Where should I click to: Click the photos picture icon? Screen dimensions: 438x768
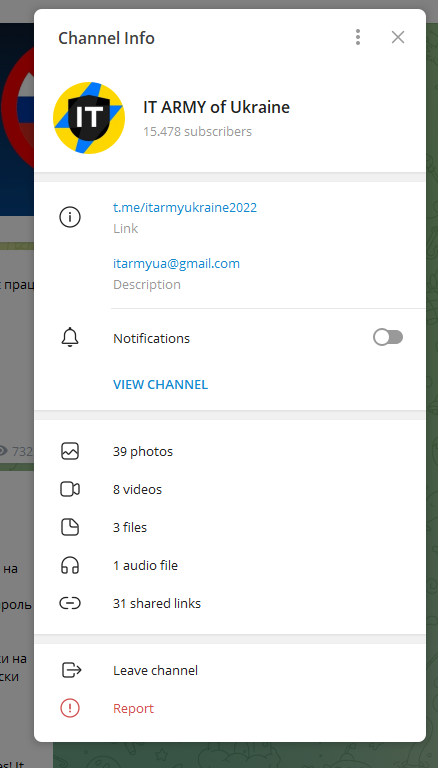[x=70, y=451]
